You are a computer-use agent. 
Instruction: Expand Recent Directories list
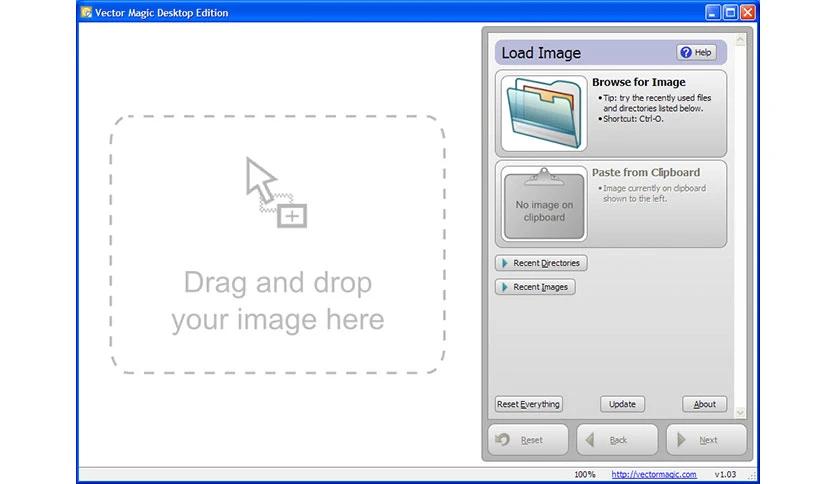541,263
